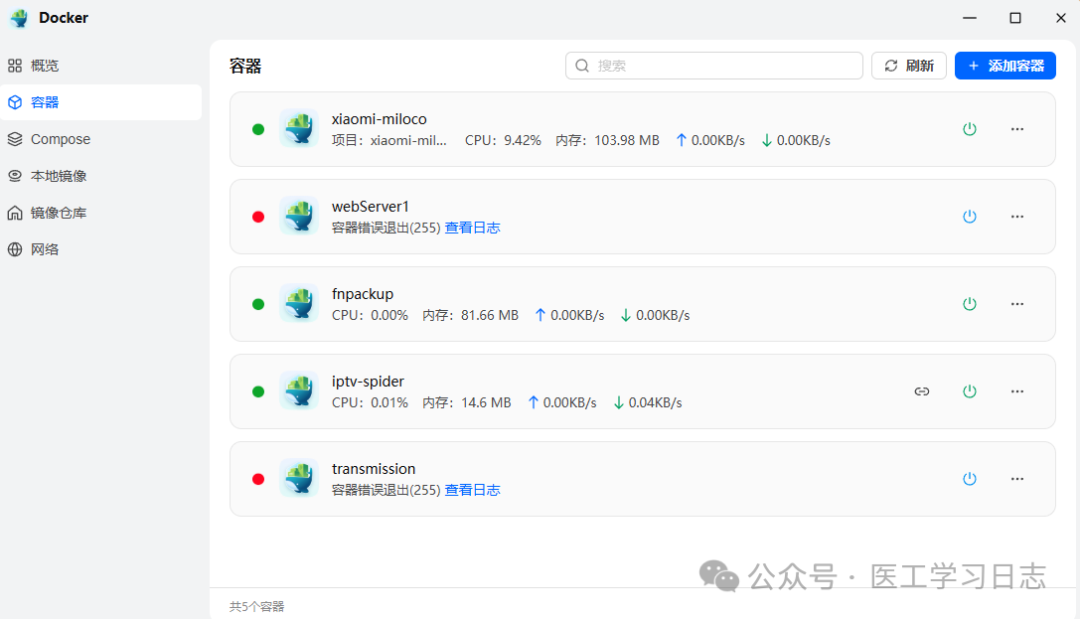Start the transmission container power toggle
The width and height of the screenshot is (1080, 619).
click(969, 478)
